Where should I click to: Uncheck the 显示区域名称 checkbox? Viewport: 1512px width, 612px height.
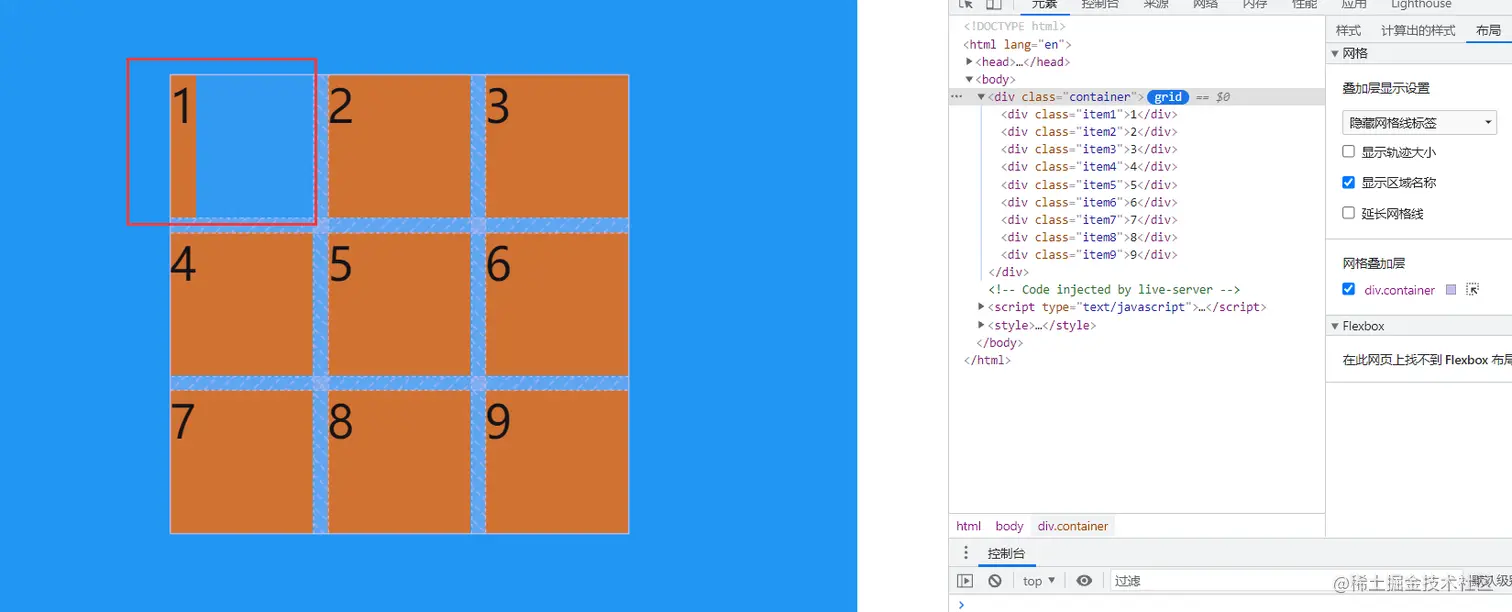tap(1349, 183)
